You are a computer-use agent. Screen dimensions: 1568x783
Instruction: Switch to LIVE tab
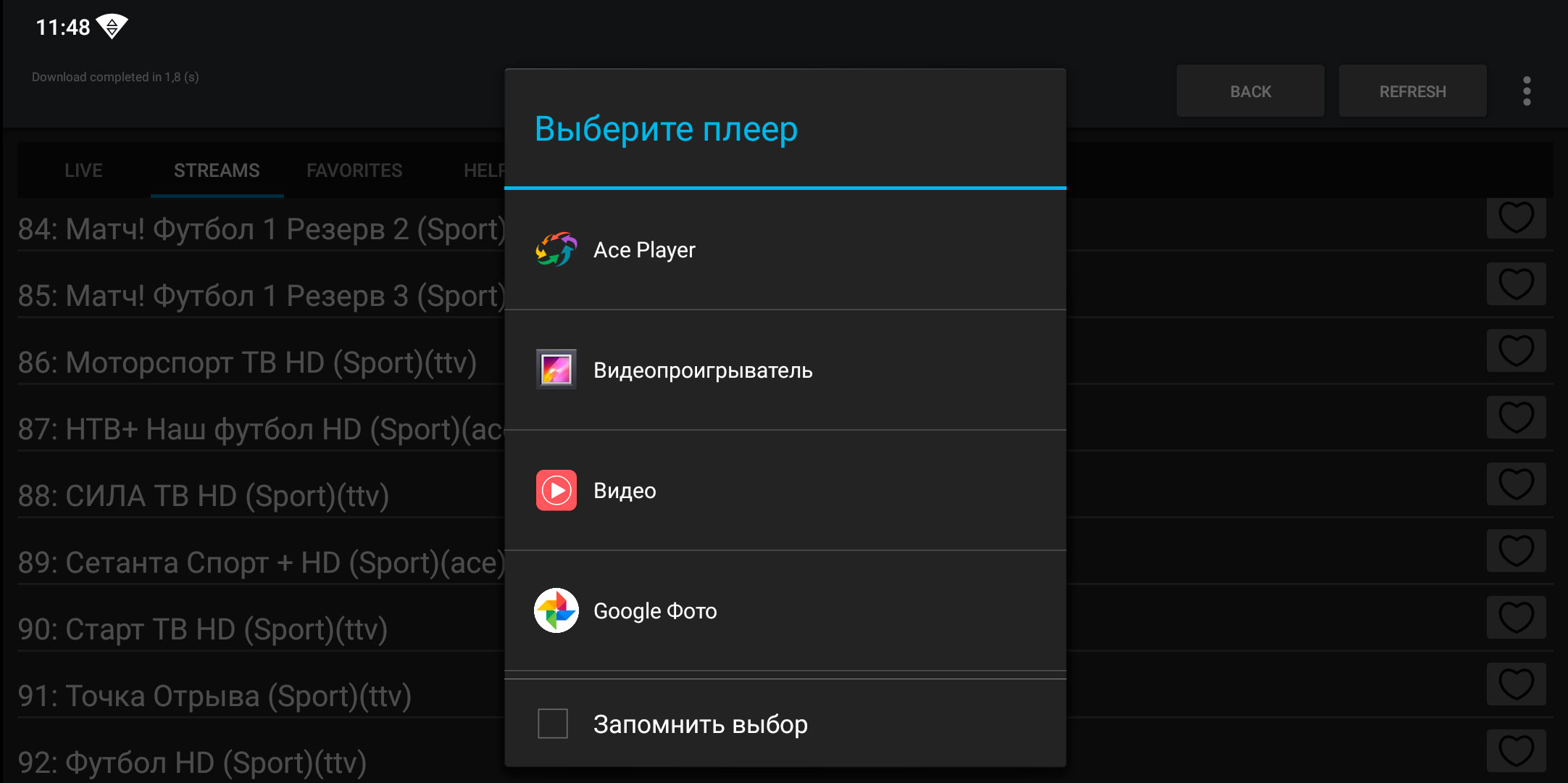tap(84, 170)
